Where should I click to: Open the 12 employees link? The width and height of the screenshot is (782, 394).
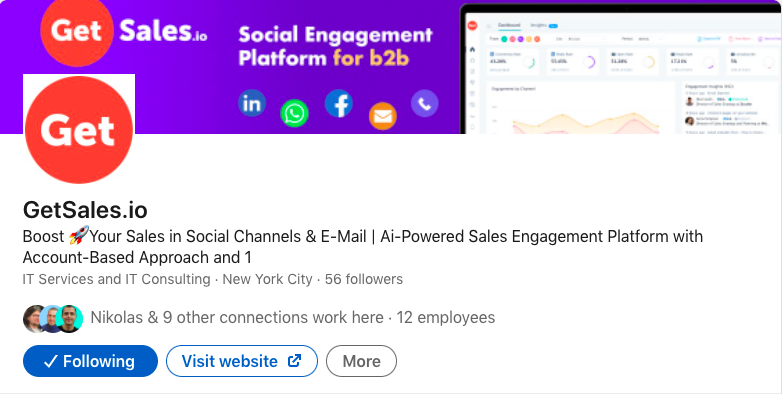click(445, 318)
